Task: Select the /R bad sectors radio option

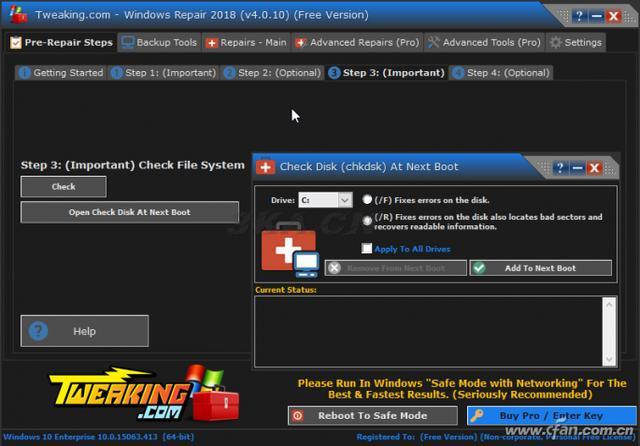Action: point(367,220)
